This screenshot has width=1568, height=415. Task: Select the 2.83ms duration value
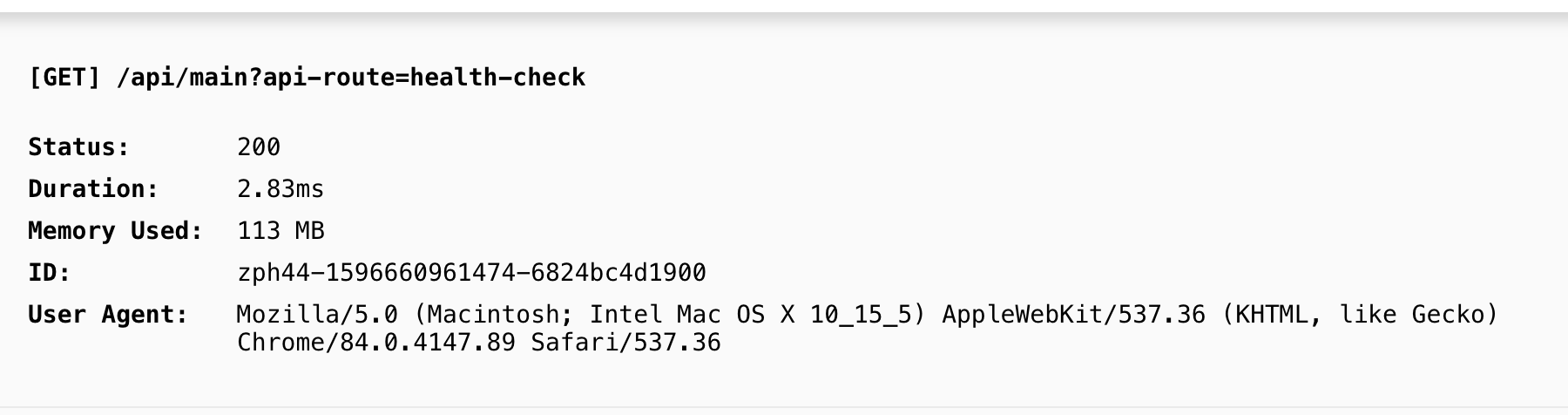point(280,188)
